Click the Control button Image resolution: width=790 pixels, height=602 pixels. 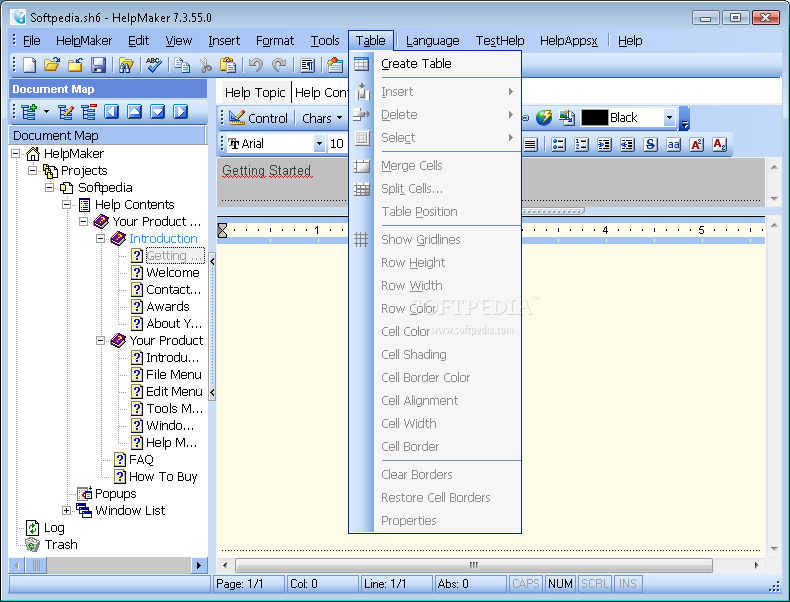point(258,118)
